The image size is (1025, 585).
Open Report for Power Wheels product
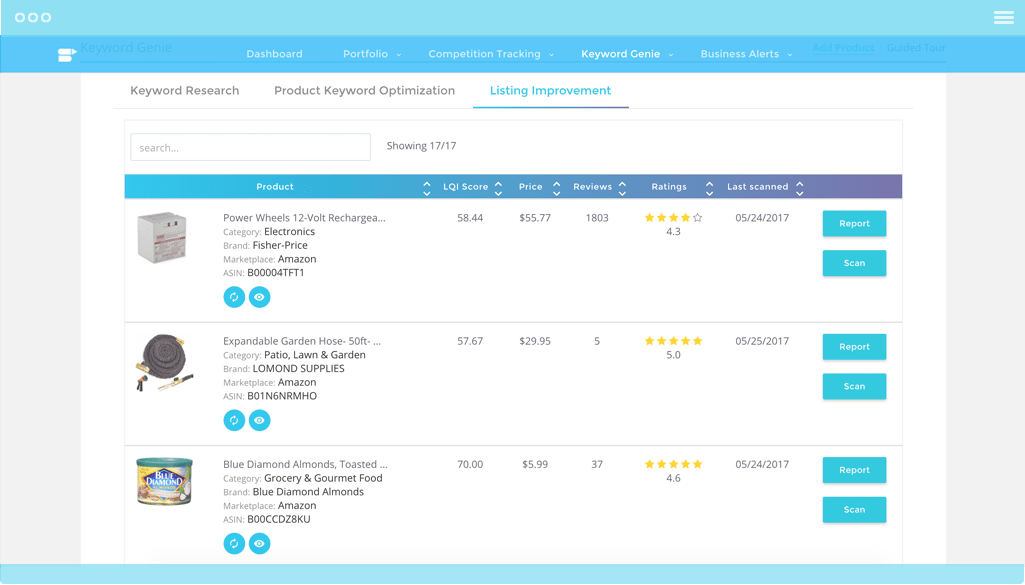(x=854, y=224)
